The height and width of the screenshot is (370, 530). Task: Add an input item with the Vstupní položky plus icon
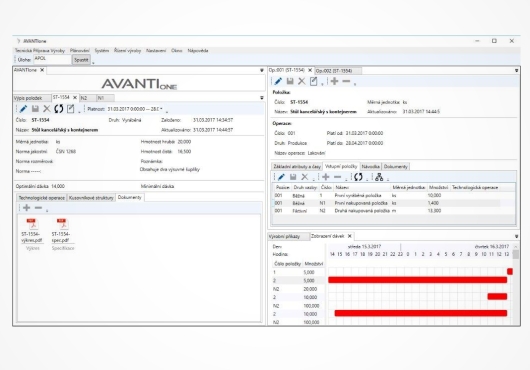pyautogui.click(x=326, y=177)
